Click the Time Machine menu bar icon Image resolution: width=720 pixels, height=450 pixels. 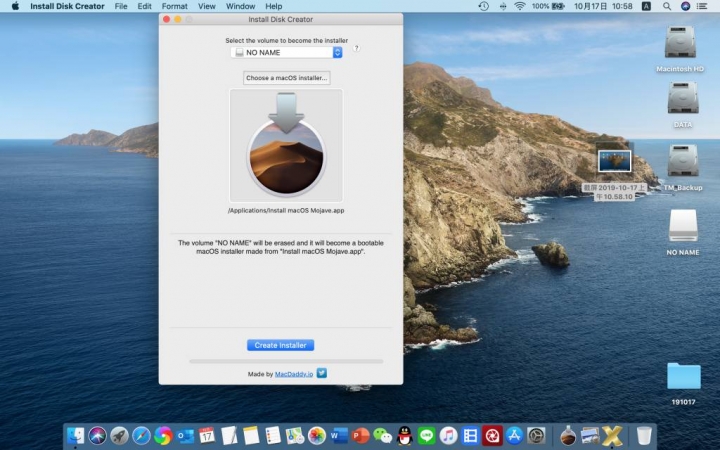(x=484, y=6)
